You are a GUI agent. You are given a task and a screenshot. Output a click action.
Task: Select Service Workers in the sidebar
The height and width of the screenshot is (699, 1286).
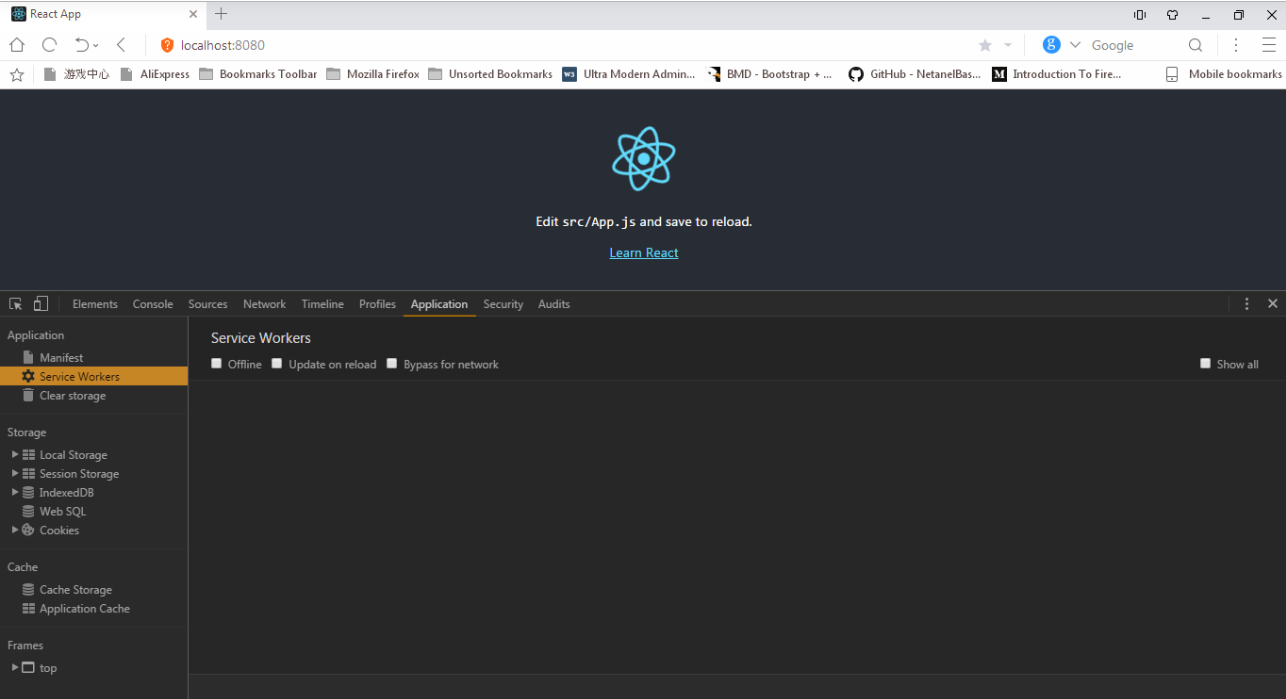(x=94, y=377)
